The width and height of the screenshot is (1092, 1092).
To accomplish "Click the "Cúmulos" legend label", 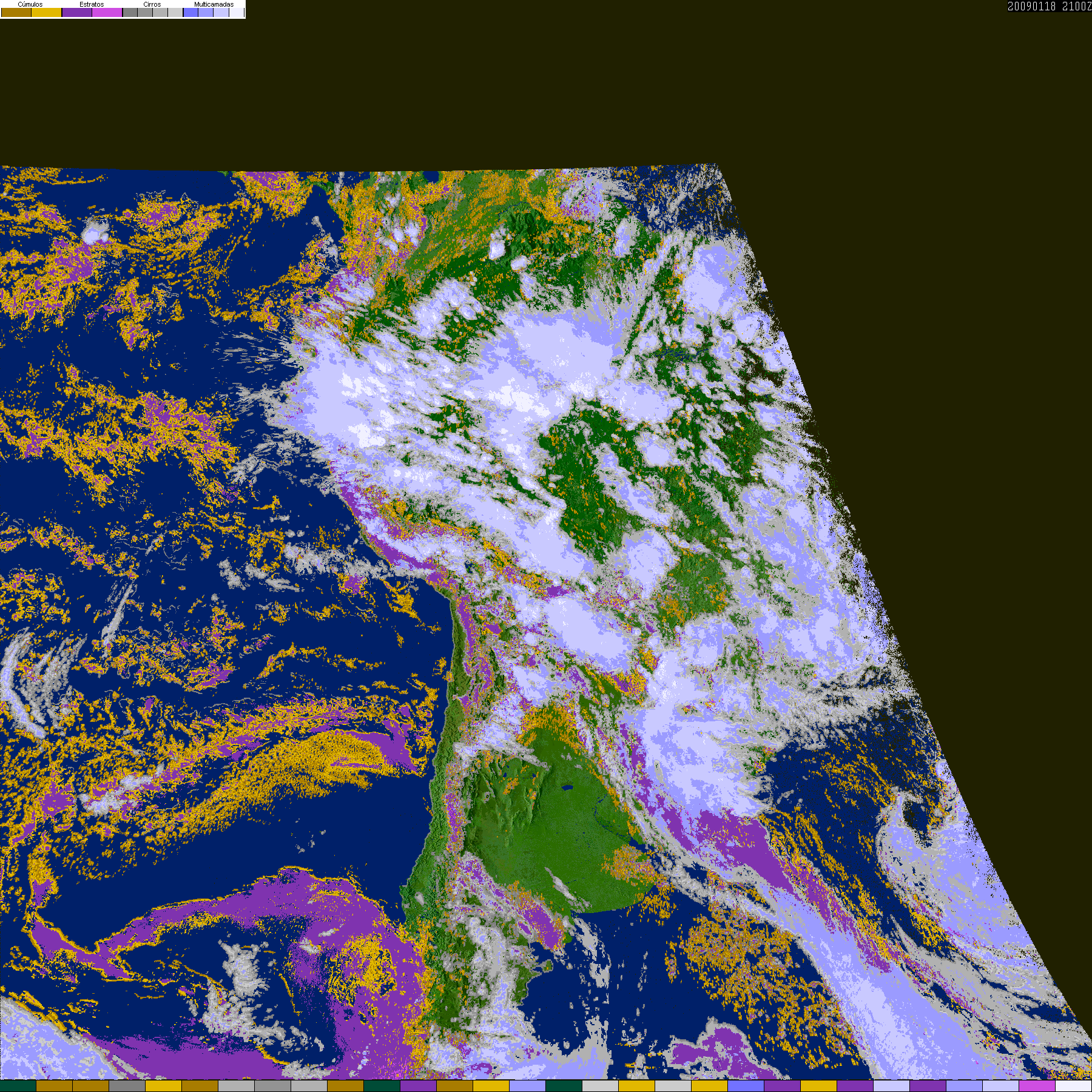I will [x=30, y=4].
